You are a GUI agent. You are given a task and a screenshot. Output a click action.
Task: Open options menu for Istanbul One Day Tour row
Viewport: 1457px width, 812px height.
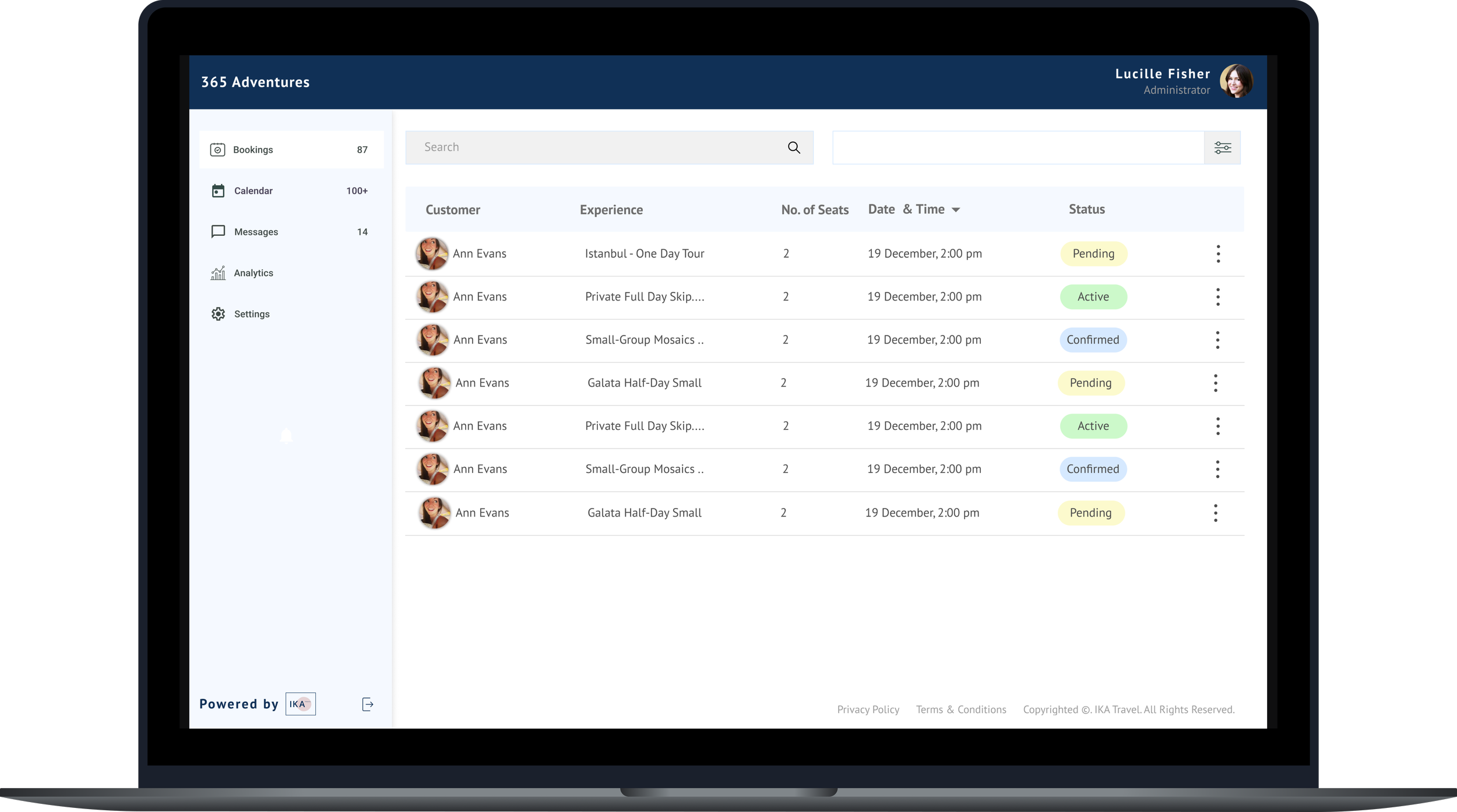(1218, 254)
